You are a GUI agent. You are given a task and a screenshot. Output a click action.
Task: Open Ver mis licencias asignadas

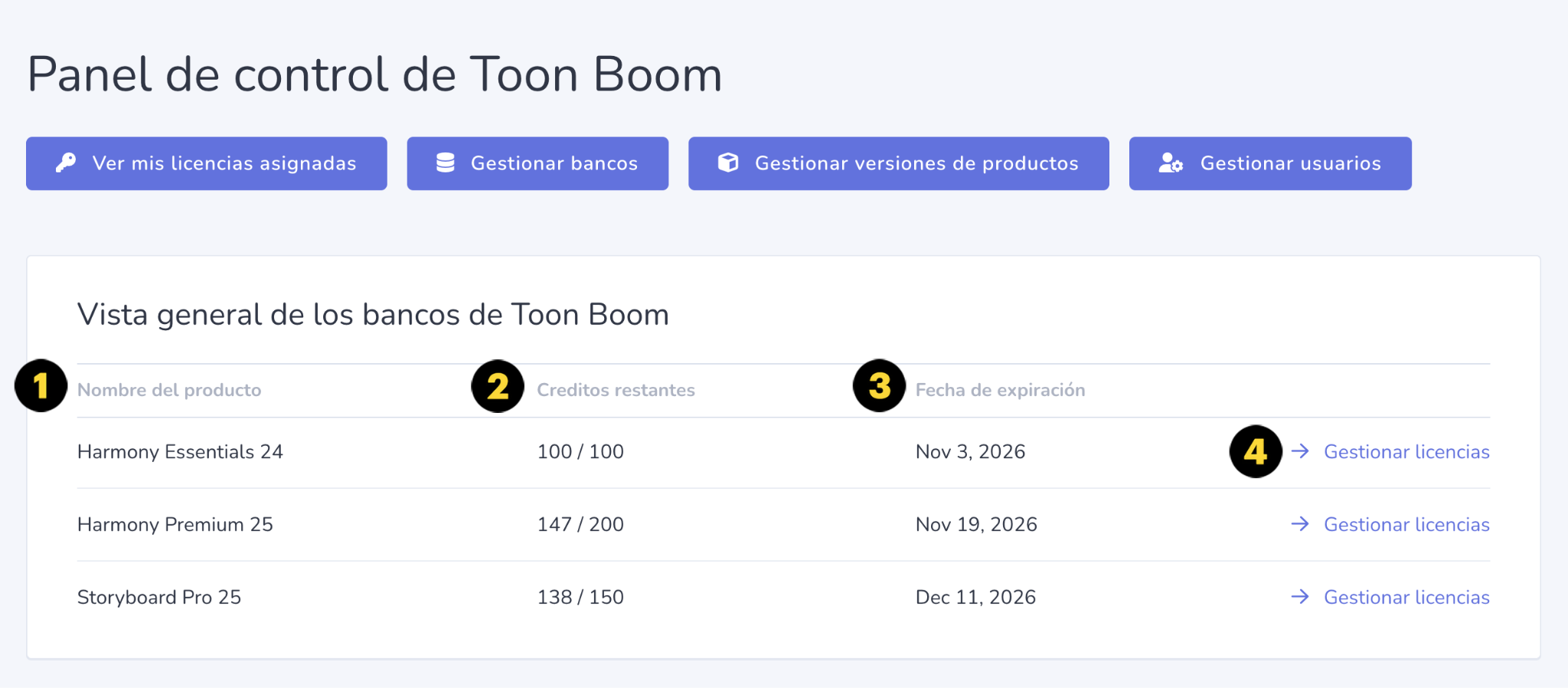207,163
